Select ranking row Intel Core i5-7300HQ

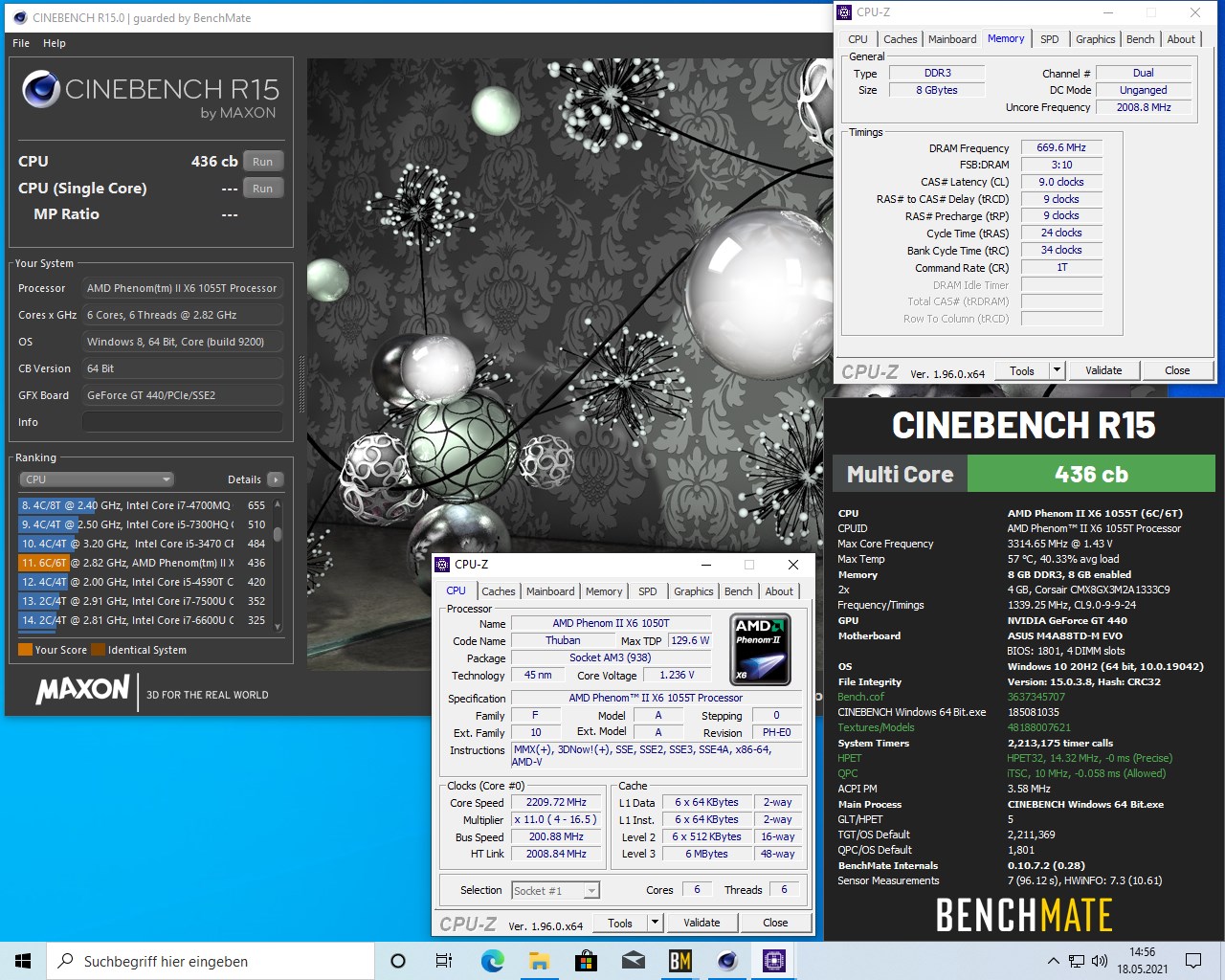(144, 524)
